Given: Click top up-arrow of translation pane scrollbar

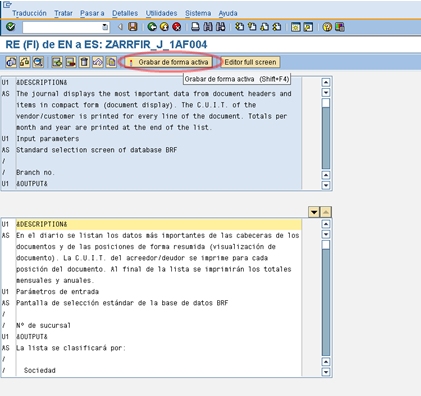Looking at the screenshot, I should click(326, 224).
